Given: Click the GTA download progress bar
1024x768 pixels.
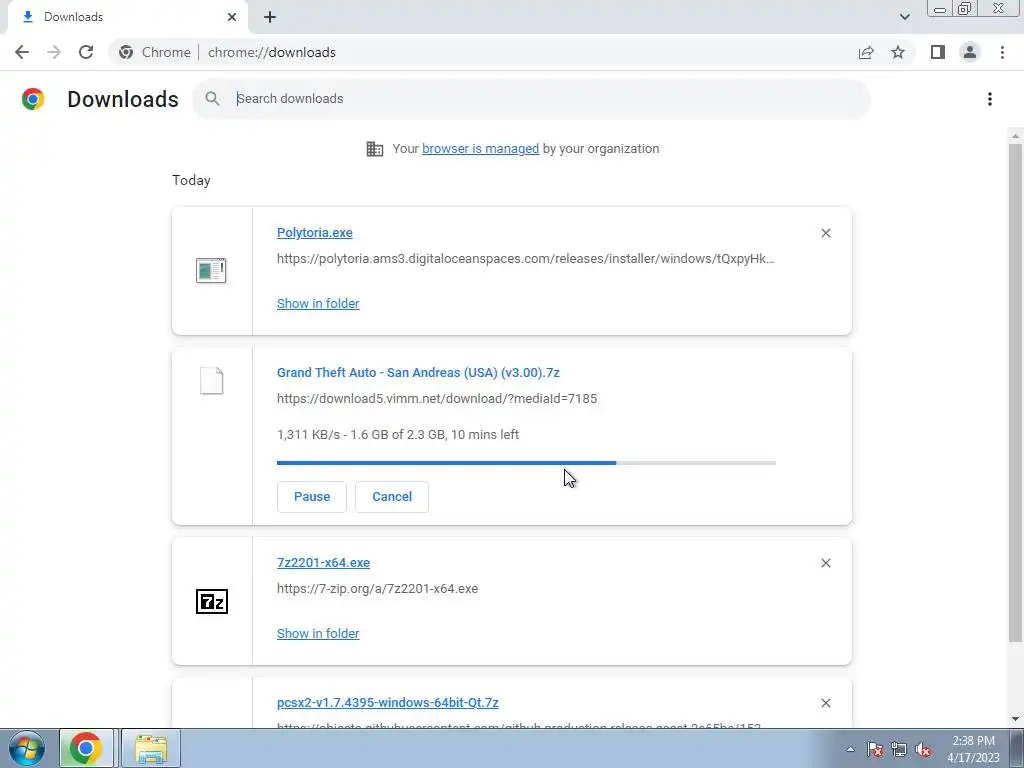Looking at the screenshot, I should pyautogui.click(x=526, y=463).
